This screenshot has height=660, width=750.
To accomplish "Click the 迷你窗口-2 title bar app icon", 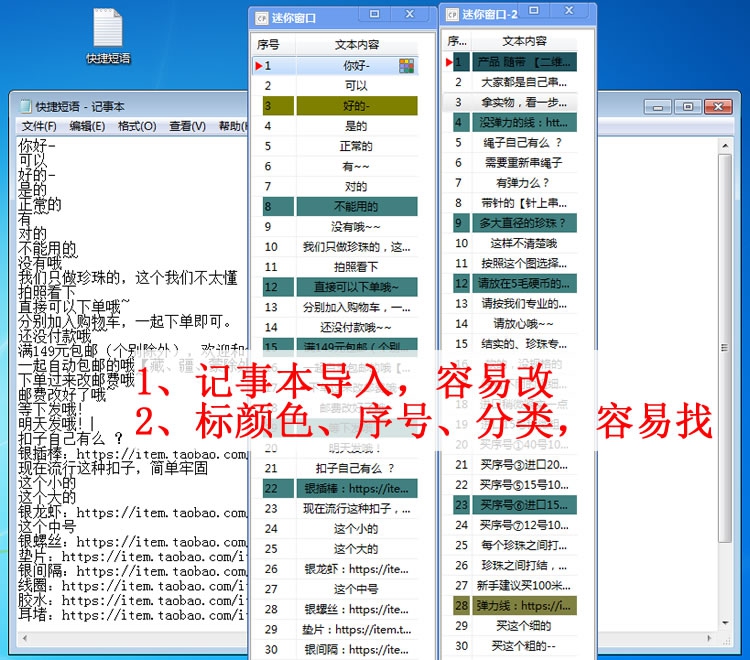I will [x=450, y=15].
